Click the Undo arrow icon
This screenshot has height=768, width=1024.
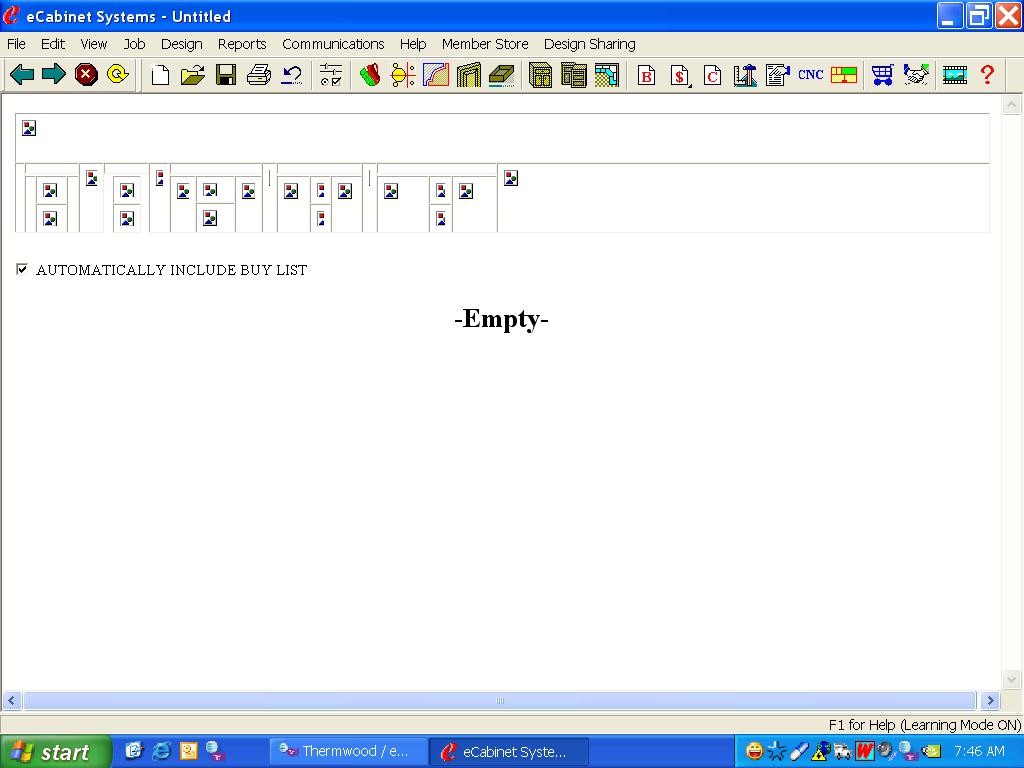(291, 75)
